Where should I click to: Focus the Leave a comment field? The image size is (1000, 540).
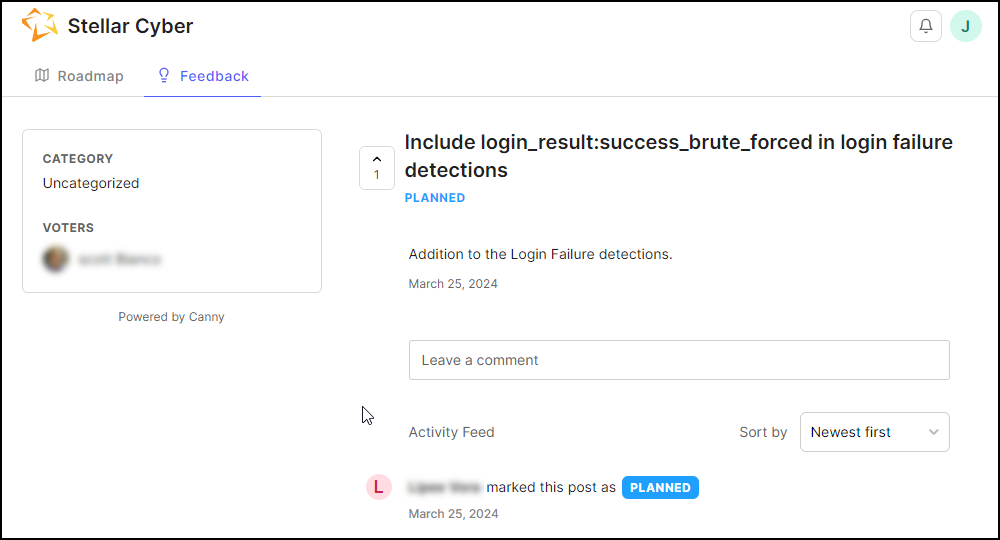click(x=679, y=360)
